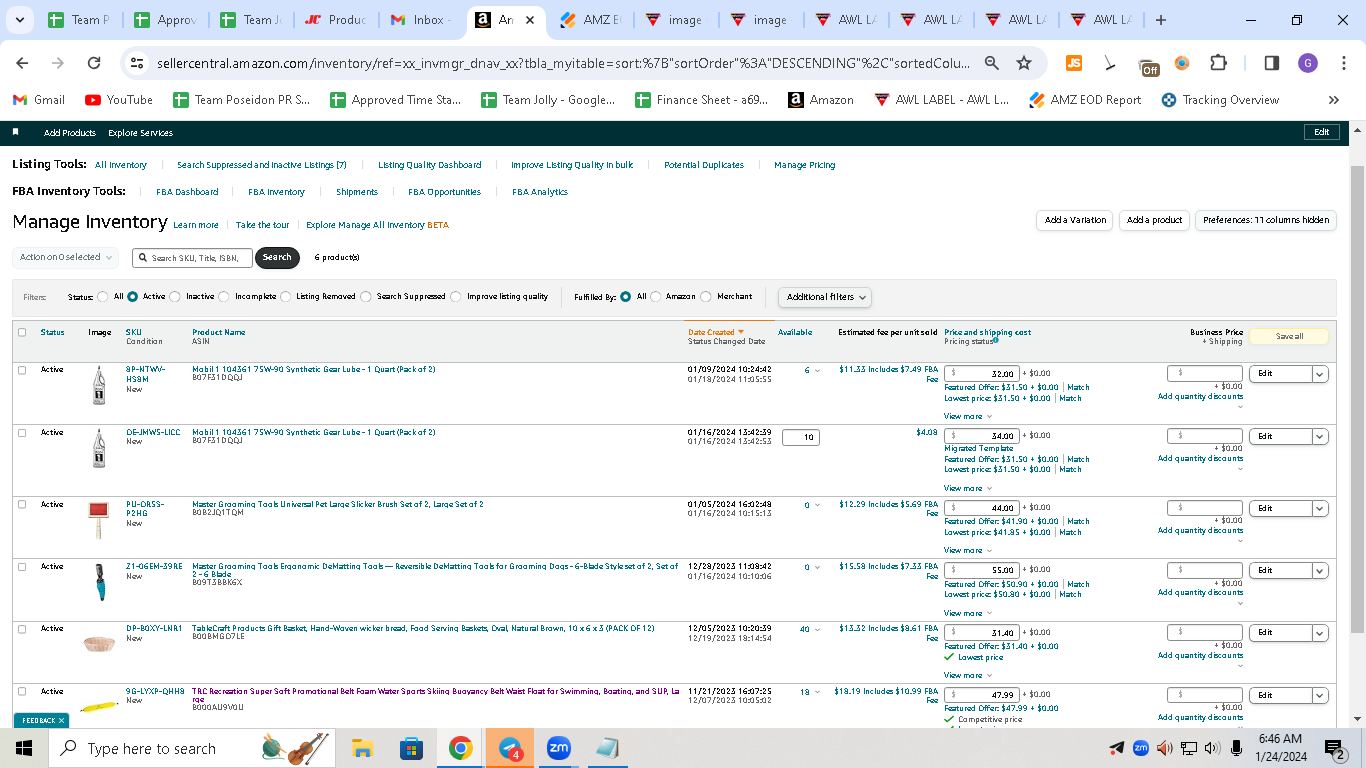Click the wicker basket product image

point(99,643)
